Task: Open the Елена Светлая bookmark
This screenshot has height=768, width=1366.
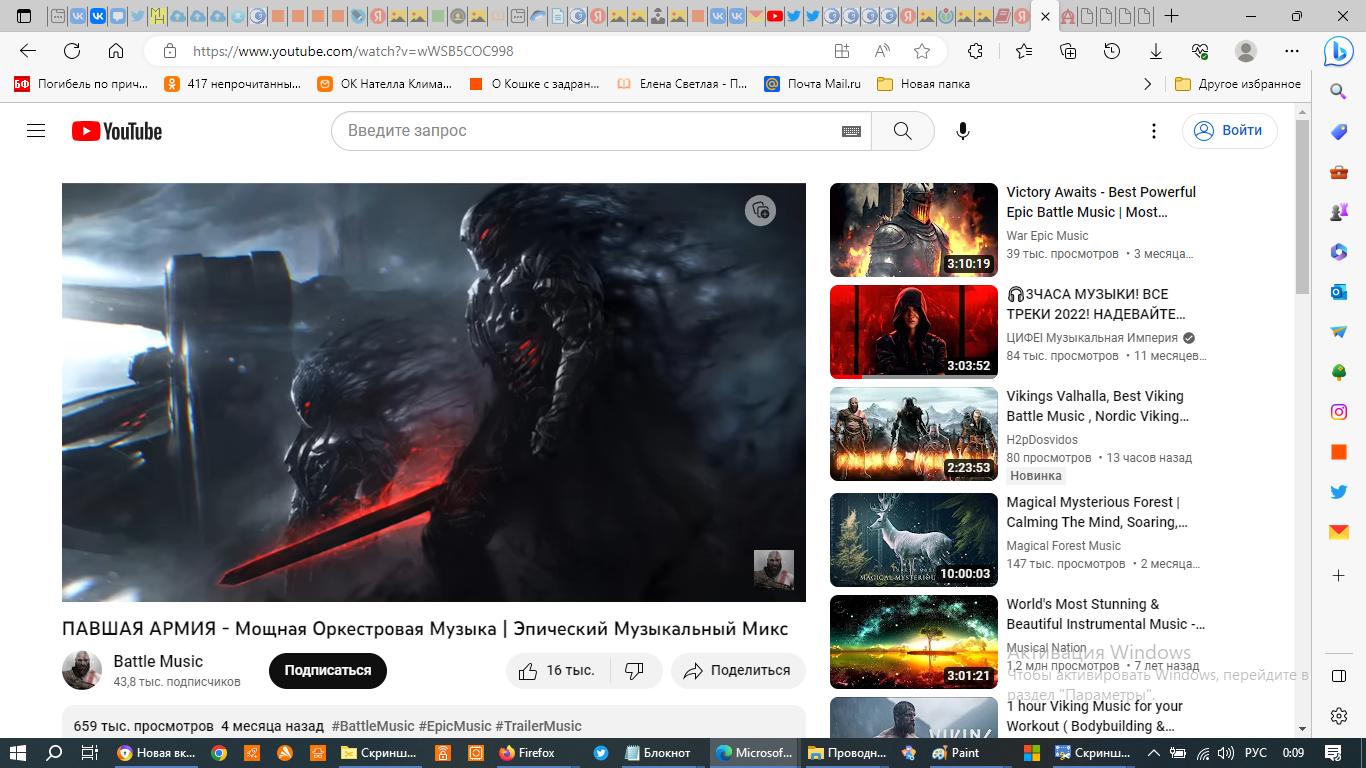Action: tap(682, 84)
